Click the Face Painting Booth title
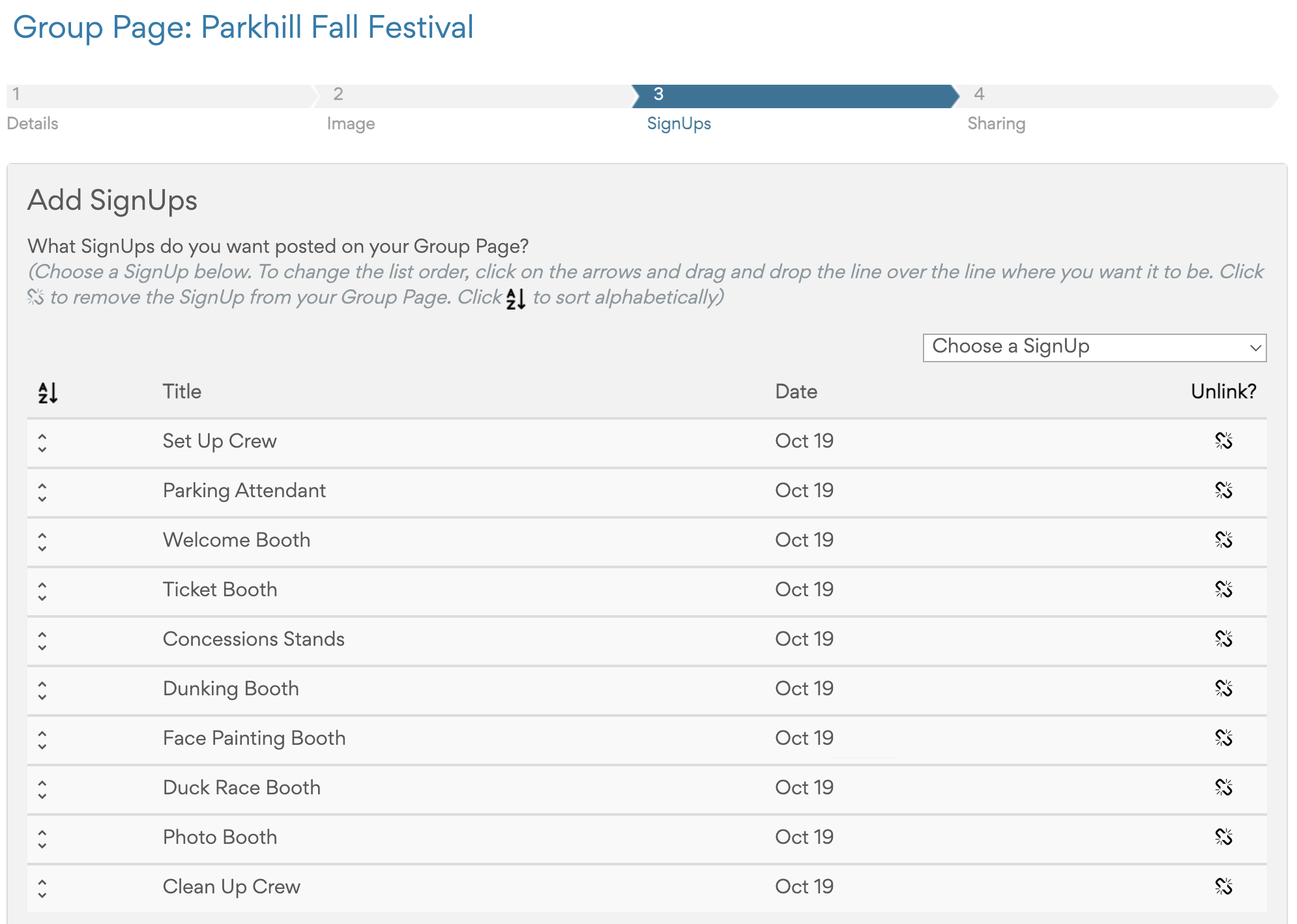 click(x=254, y=738)
